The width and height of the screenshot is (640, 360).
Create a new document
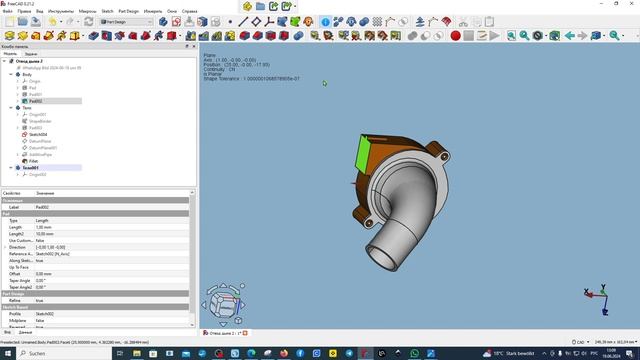[x=9, y=22]
